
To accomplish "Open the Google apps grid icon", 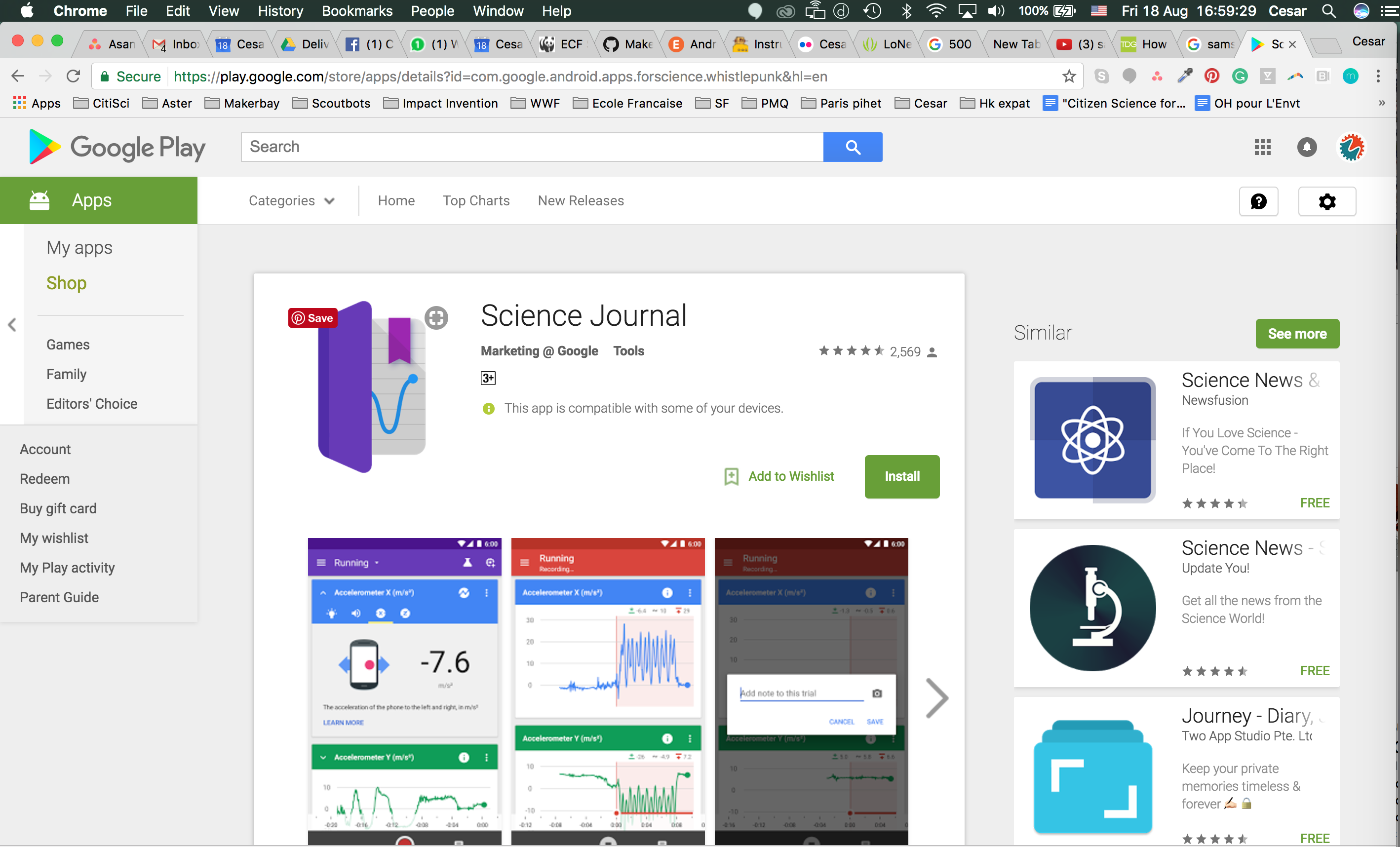I will (x=1262, y=147).
